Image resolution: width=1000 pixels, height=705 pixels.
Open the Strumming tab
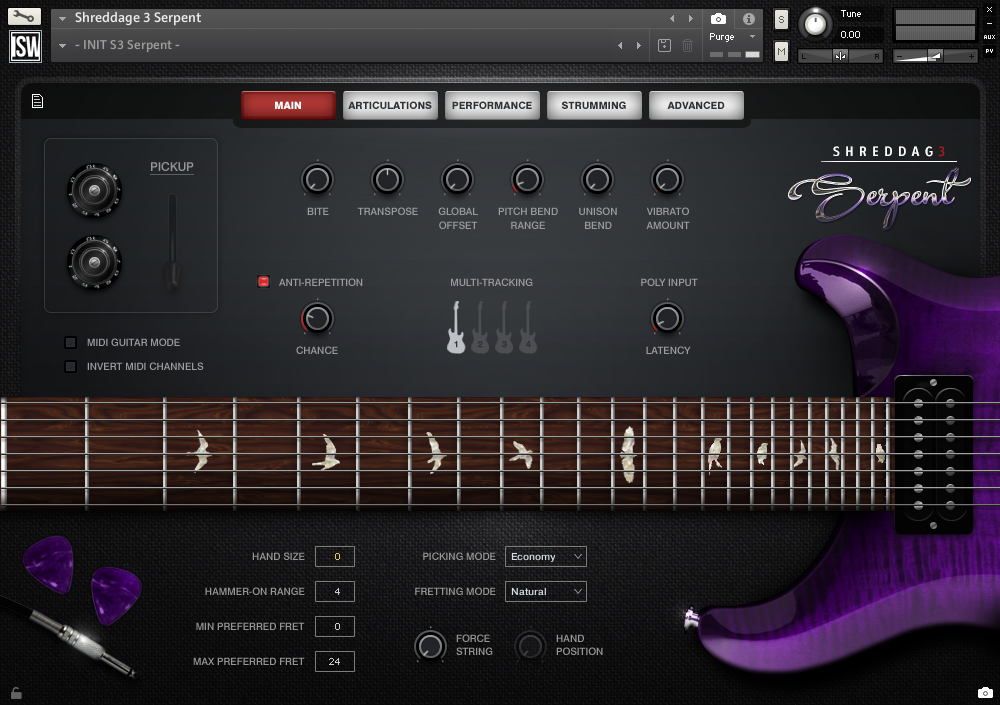[594, 104]
